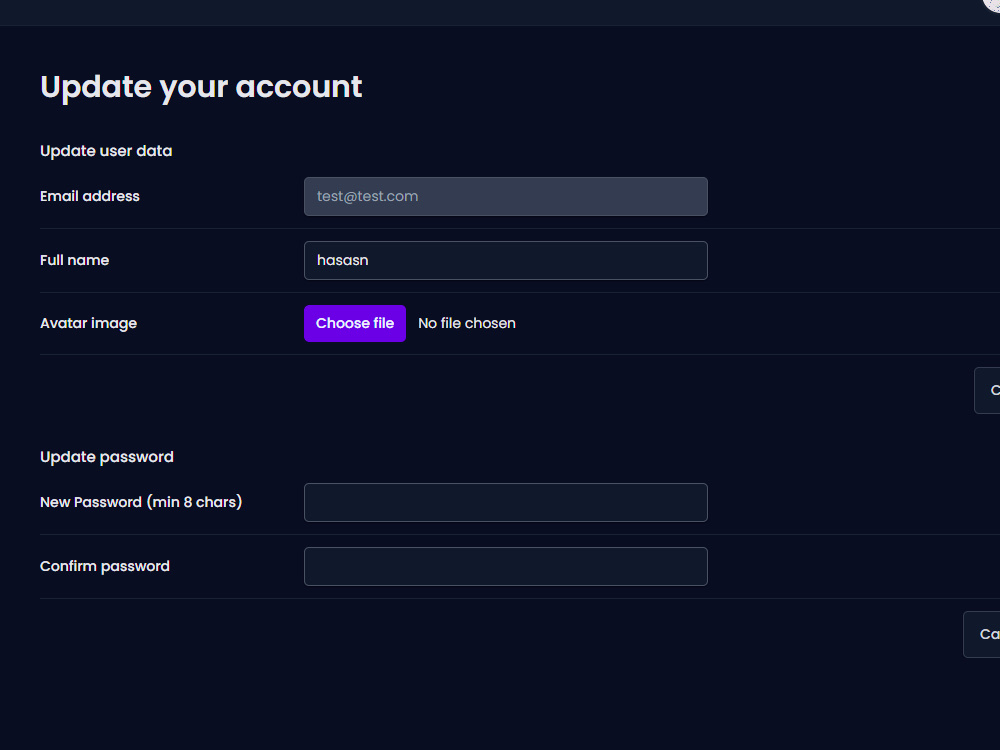Screen dimensions: 1000x750
Task: Click the Cancel button under password section
Action: [982, 635]
